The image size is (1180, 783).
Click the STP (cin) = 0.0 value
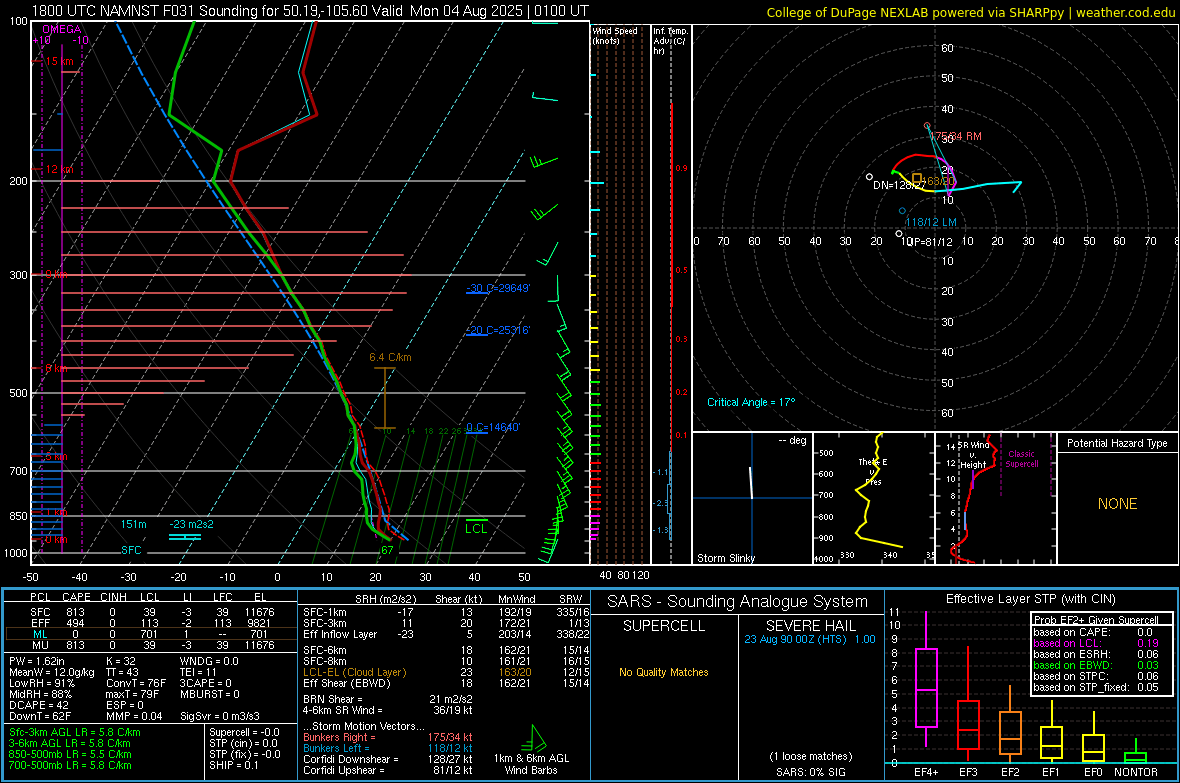(243, 743)
